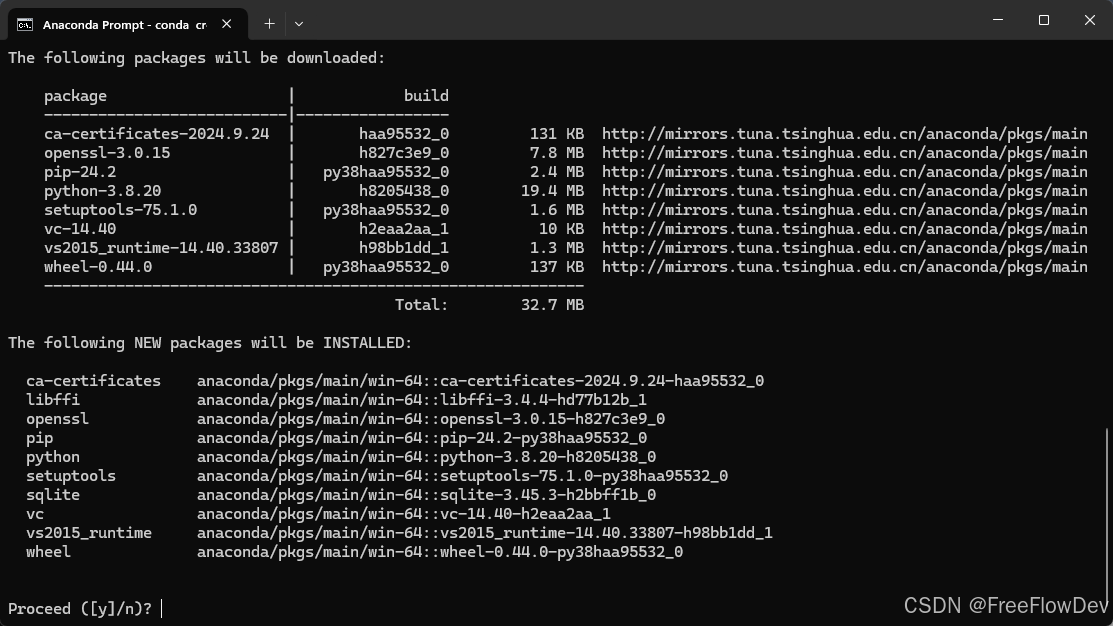1113x626 pixels.
Task: Maximize the terminal window
Action: pyautogui.click(x=1043, y=20)
